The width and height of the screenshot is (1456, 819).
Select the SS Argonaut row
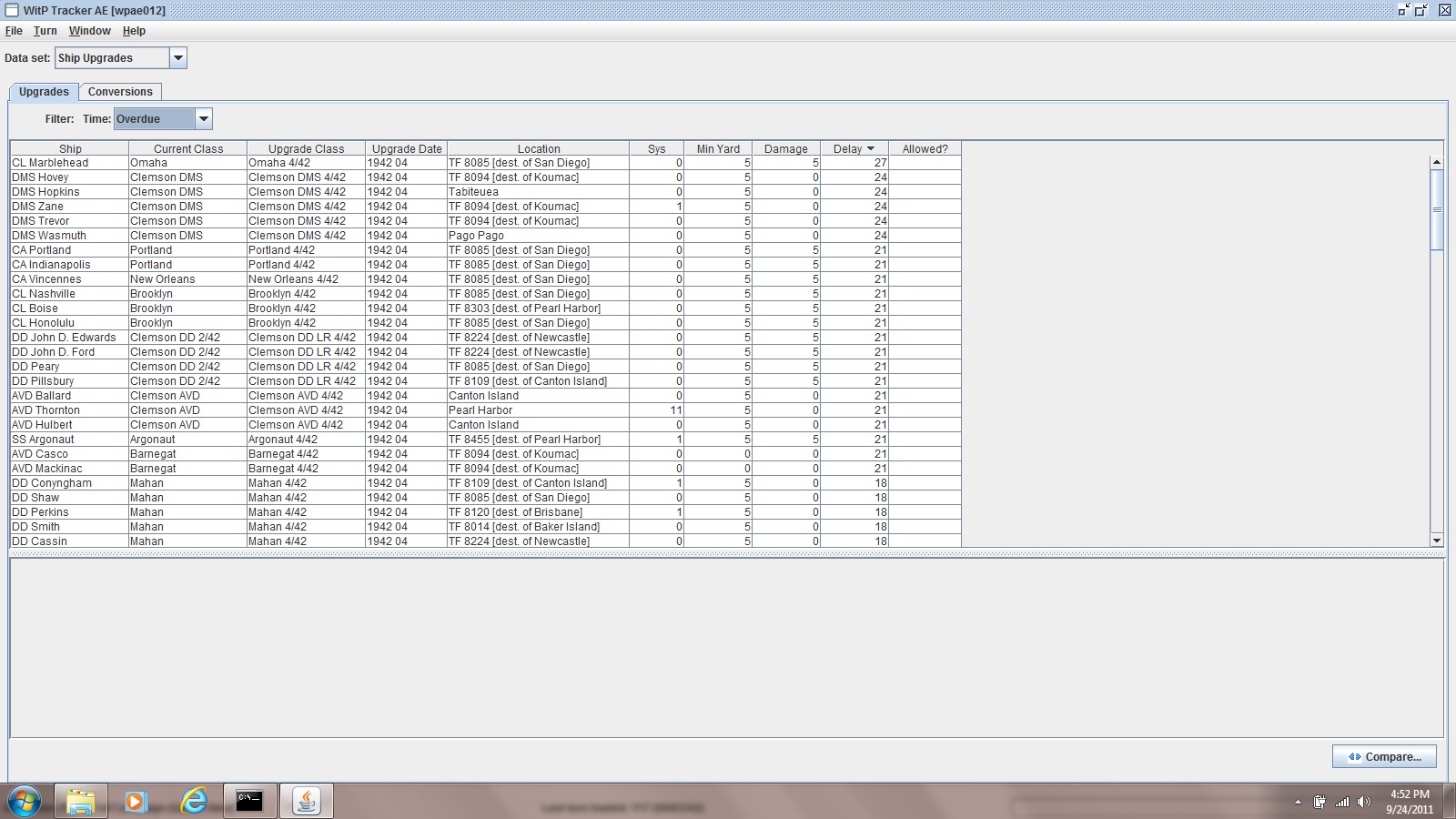486,440
